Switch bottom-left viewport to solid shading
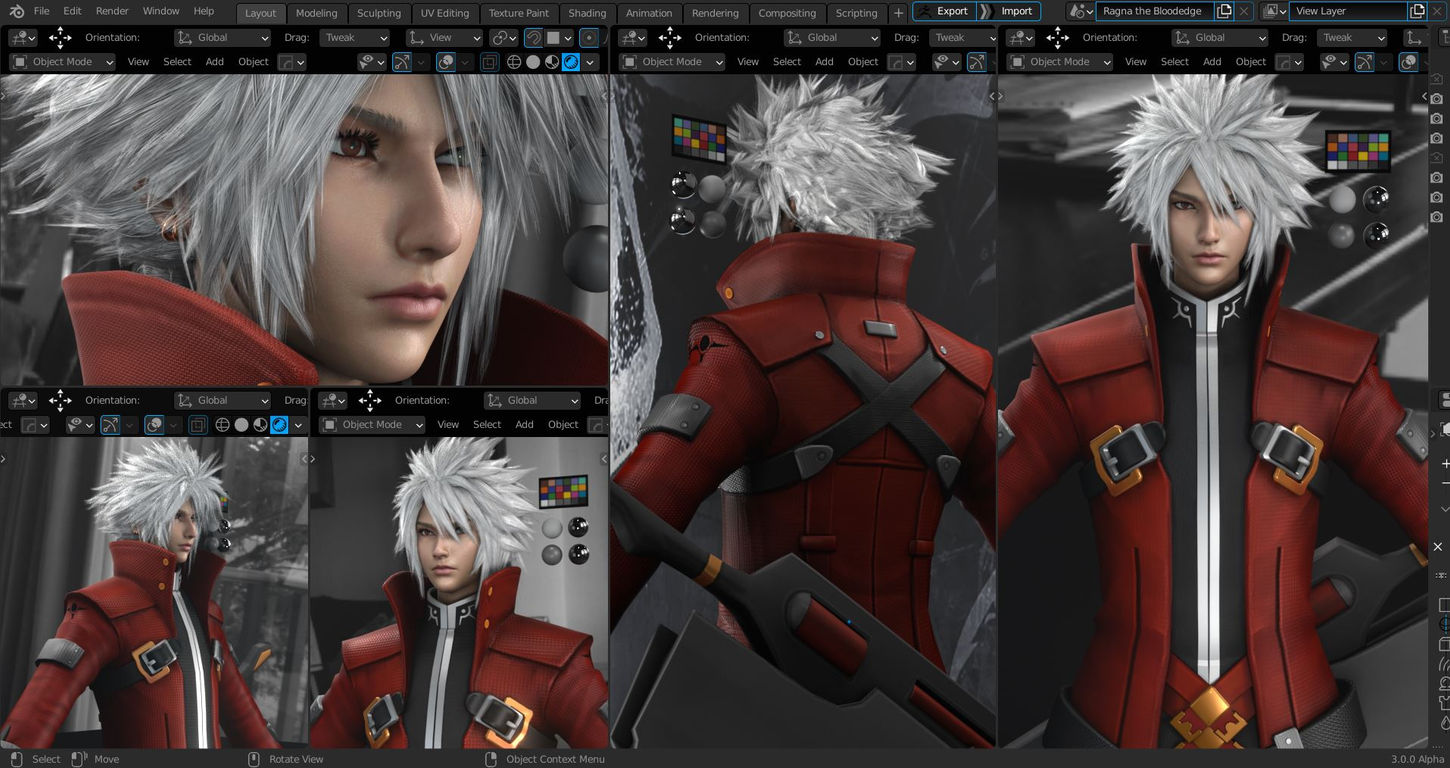 242,425
